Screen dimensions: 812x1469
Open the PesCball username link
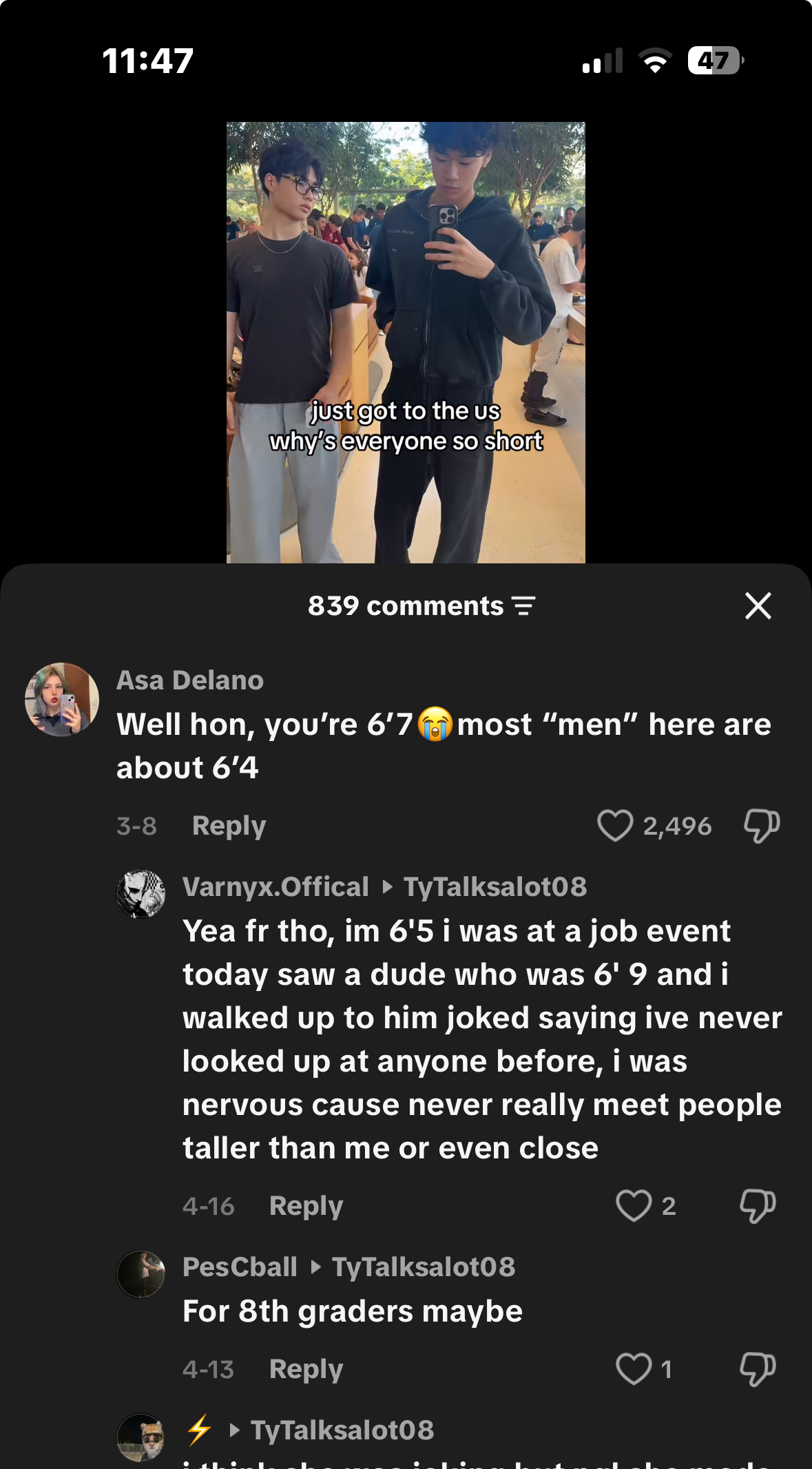[x=240, y=1267]
